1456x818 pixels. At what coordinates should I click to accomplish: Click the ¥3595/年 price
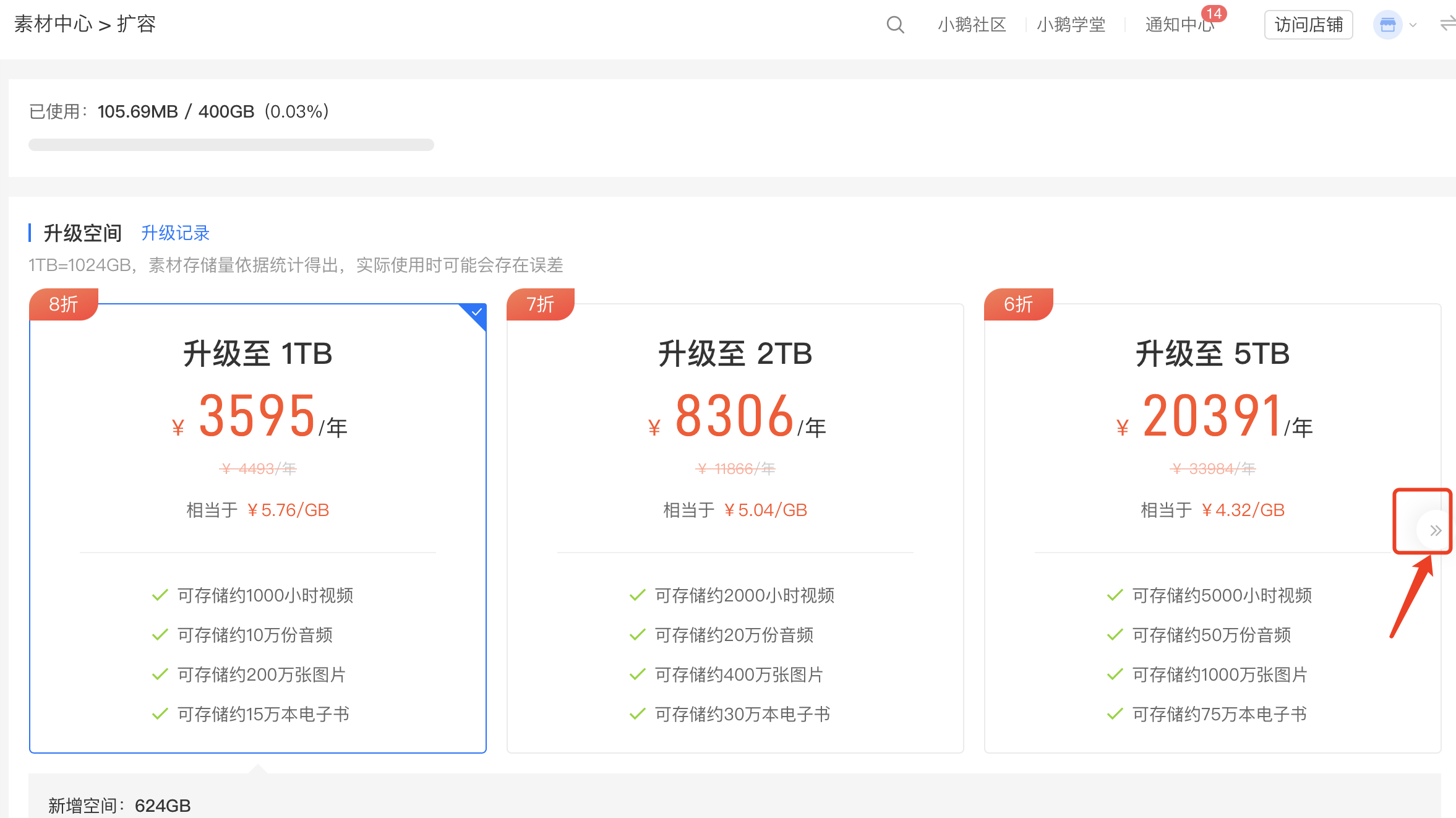point(259,416)
